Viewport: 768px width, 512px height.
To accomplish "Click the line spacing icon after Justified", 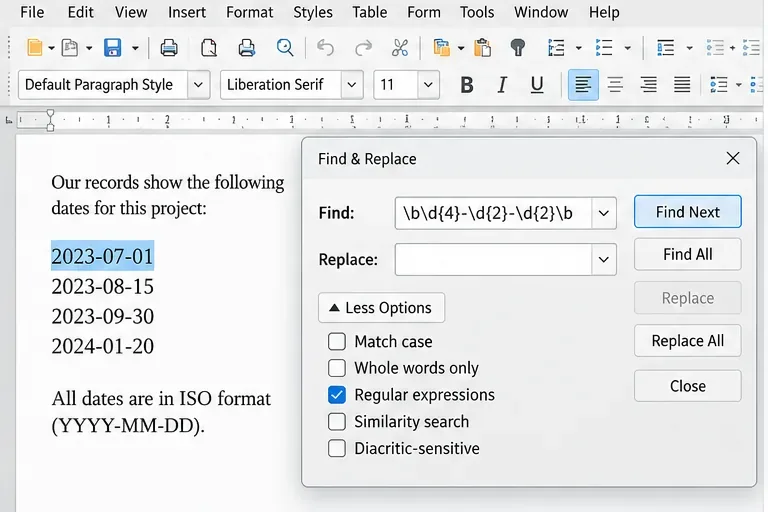I will pyautogui.click(x=719, y=85).
